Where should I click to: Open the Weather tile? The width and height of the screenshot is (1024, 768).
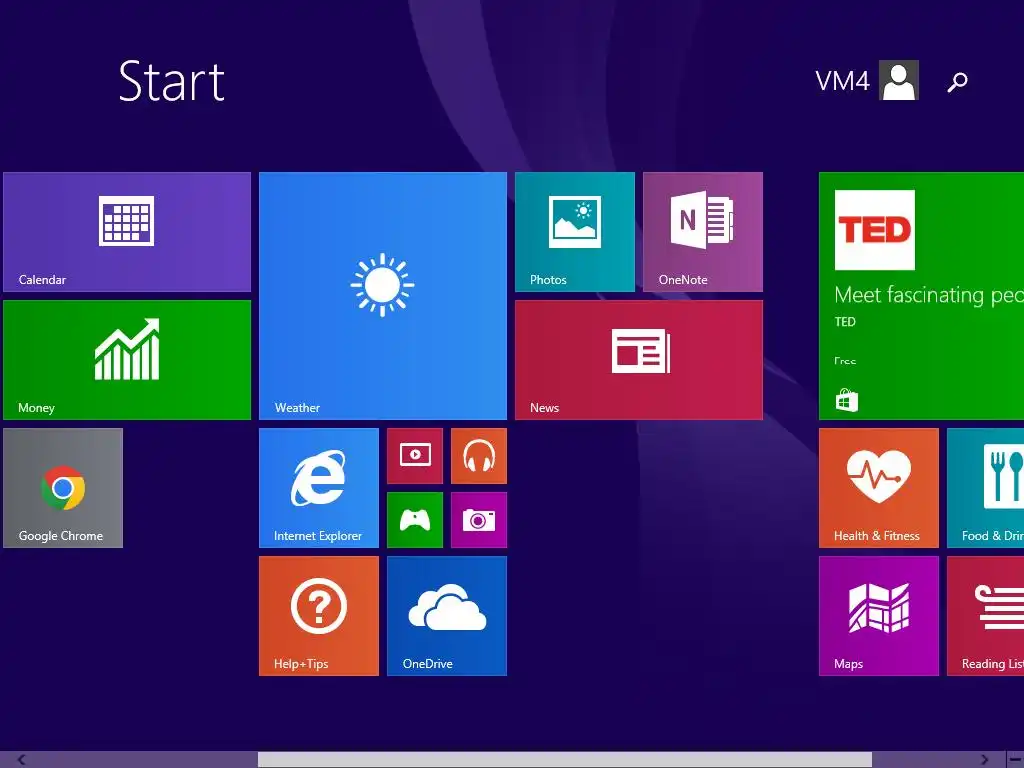pos(383,296)
